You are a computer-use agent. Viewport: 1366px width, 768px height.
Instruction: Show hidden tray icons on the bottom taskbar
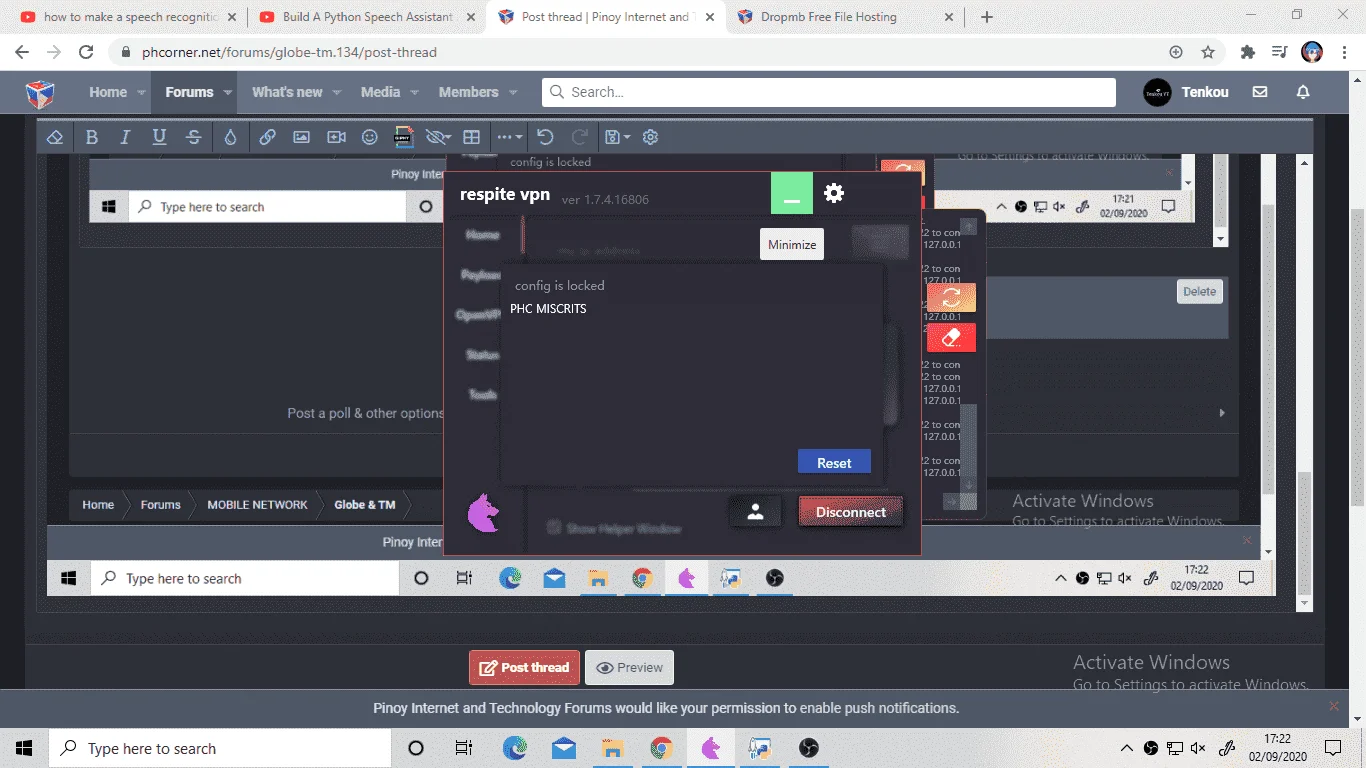(1127, 748)
